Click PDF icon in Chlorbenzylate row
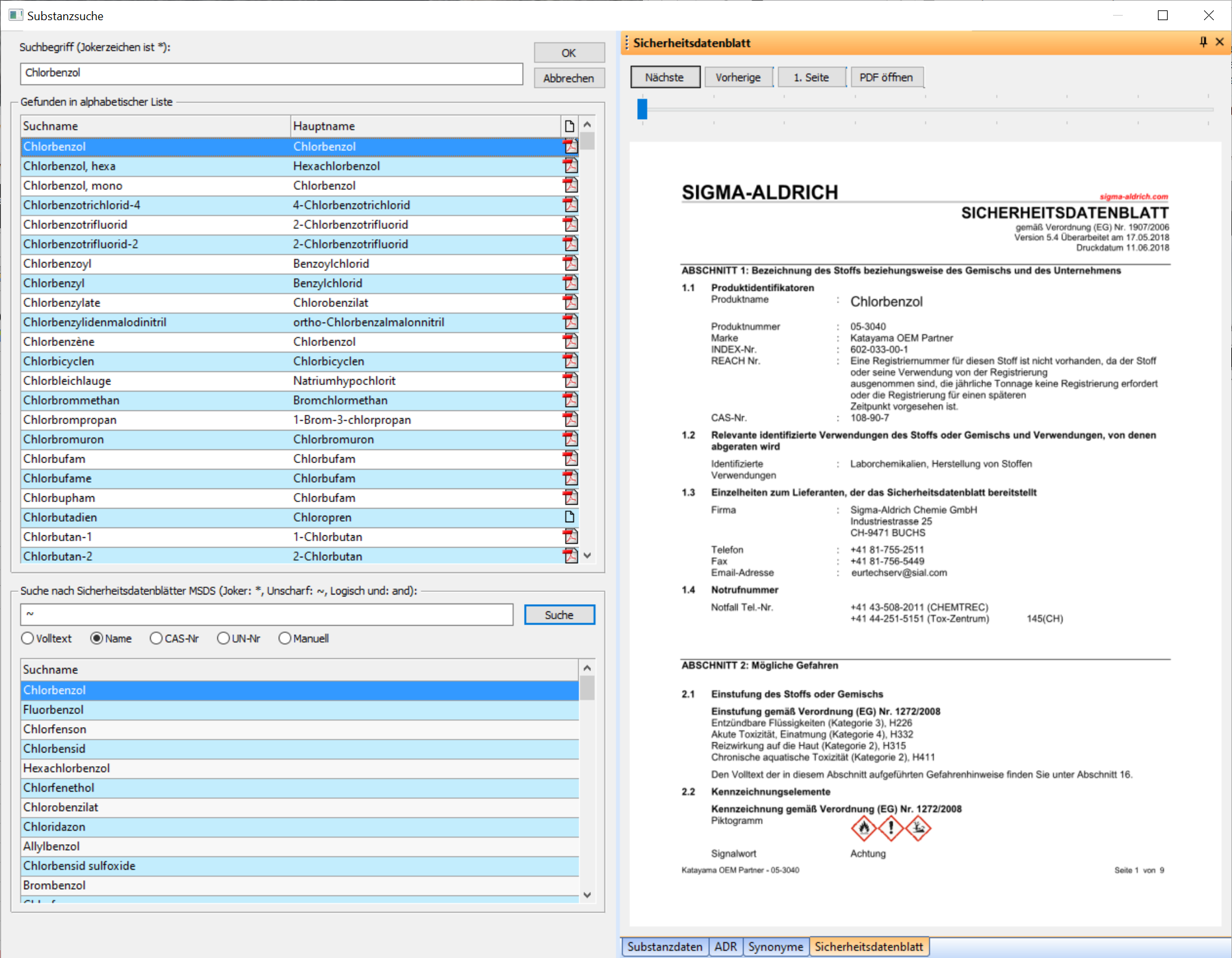The image size is (1232, 958). point(570,302)
